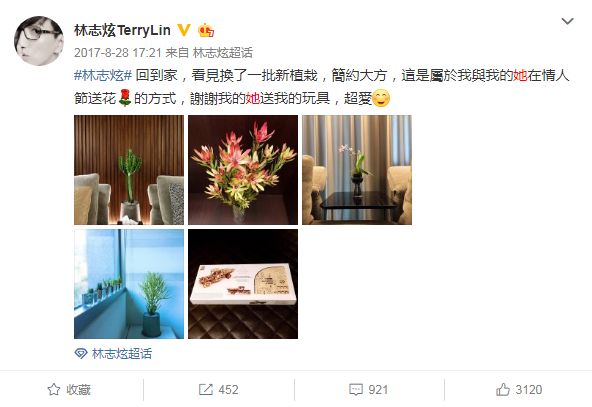Open the orchid on black table thumbnail
The height and width of the screenshot is (407, 592).
click(x=357, y=170)
